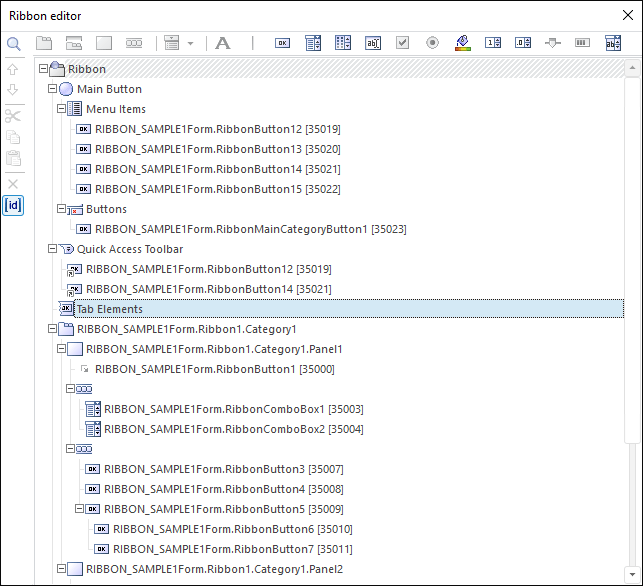643x586 pixels.
Task: Select the Tab Elements row
Action: (349, 309)
